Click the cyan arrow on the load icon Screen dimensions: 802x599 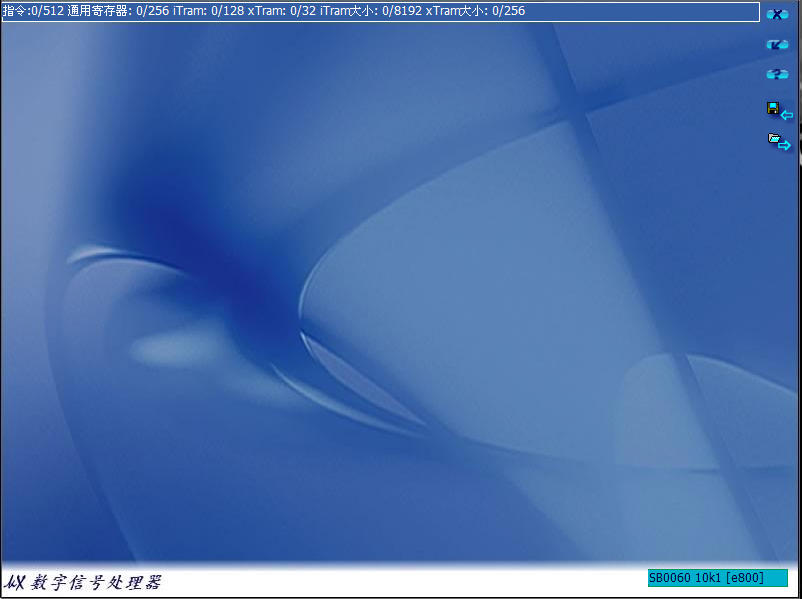pyautogui.click(x=785, y=146)
